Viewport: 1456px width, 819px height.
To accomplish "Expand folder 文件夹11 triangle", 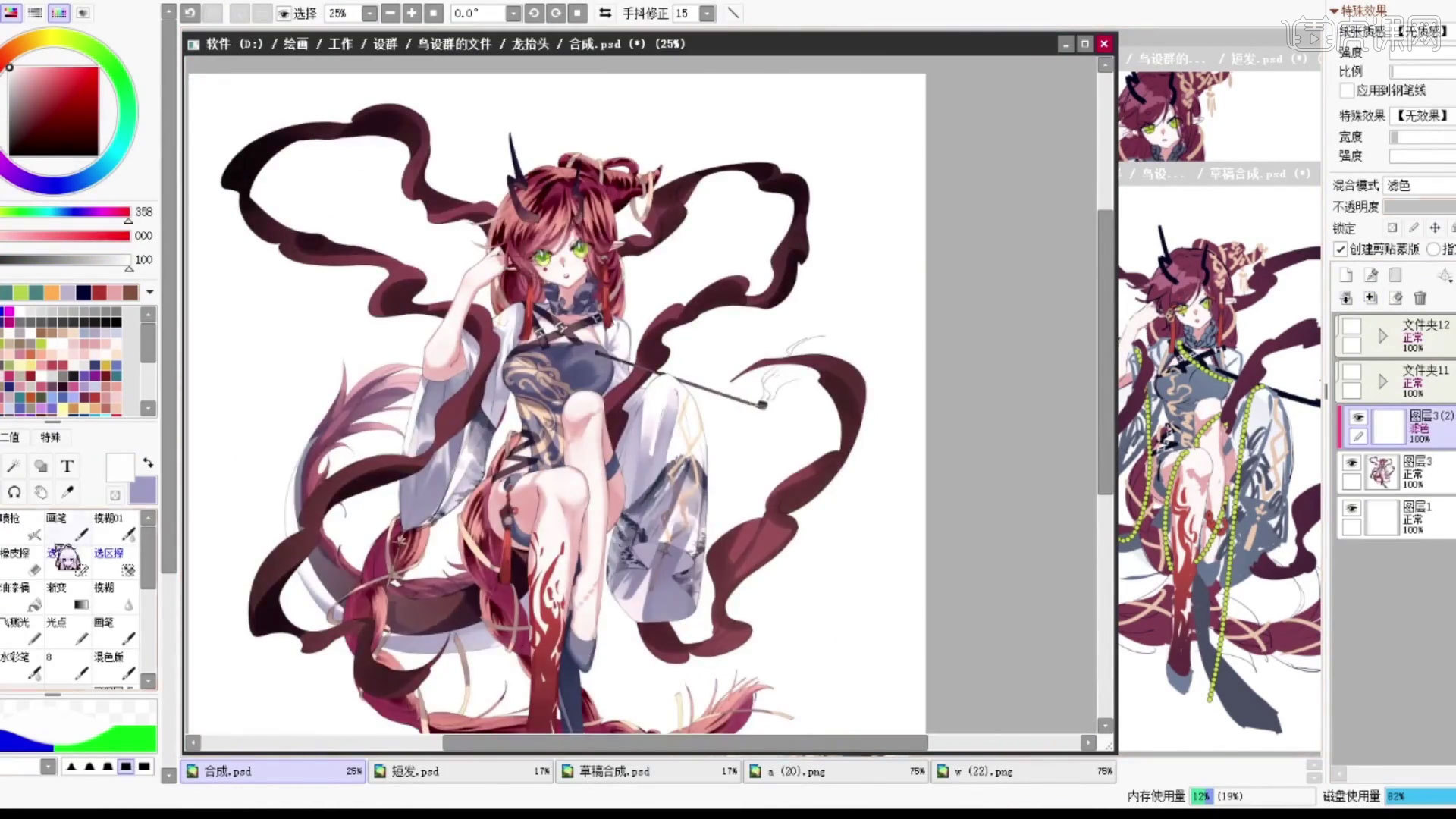I will coord(1383,381).
